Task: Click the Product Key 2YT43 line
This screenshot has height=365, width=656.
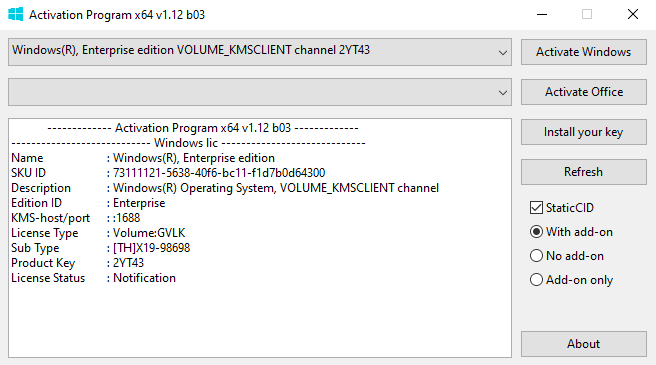Action: [77, 263]
